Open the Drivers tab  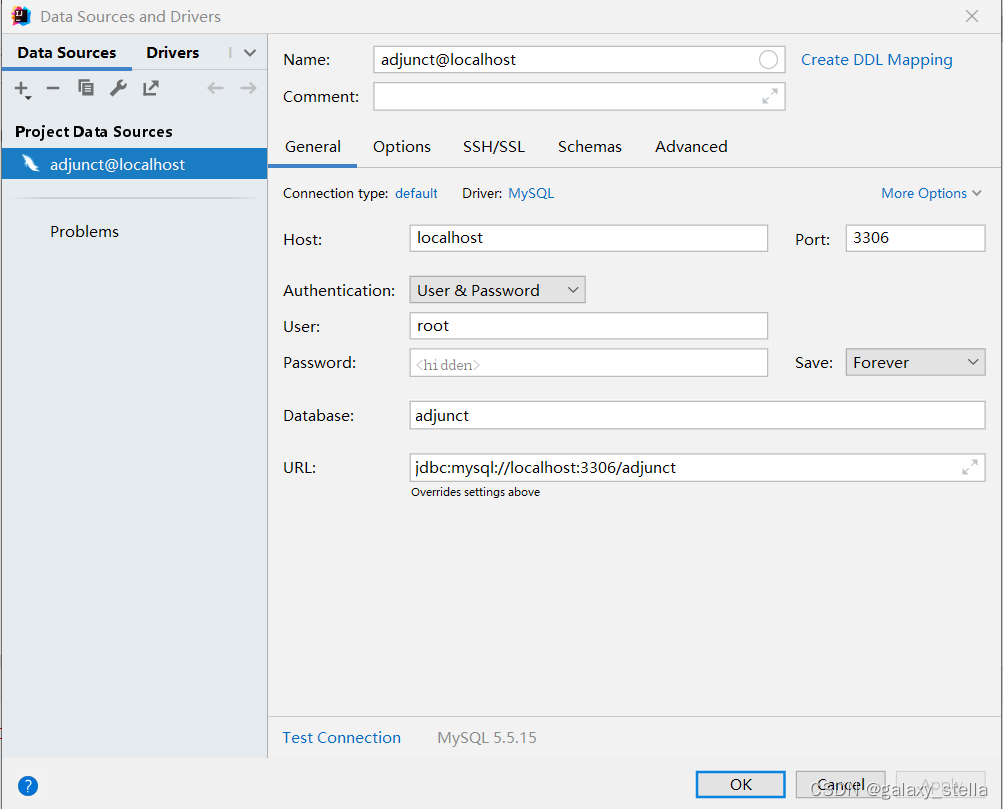[x=172, y=52]
